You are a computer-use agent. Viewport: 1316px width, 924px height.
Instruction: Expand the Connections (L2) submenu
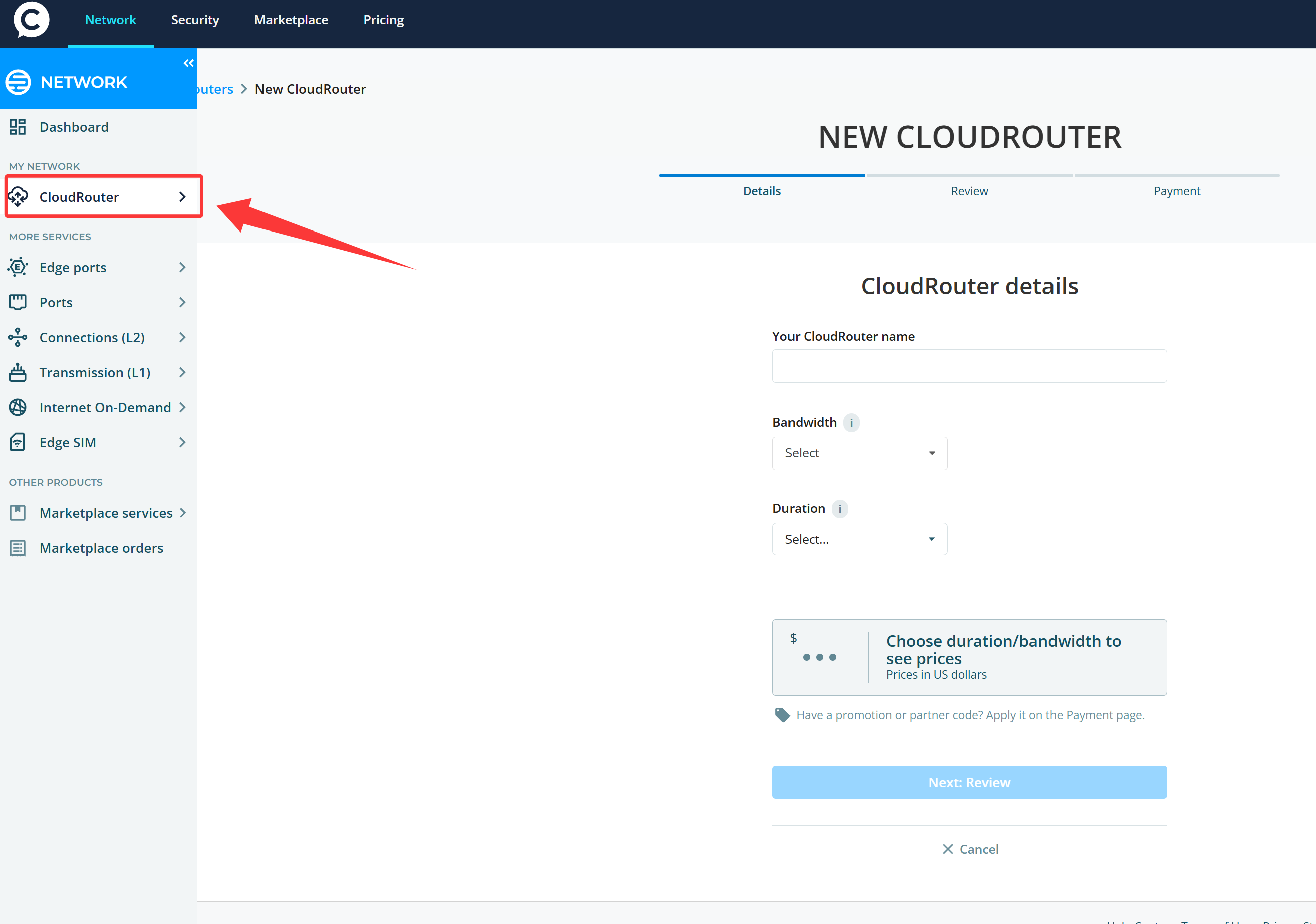point(182,338)
